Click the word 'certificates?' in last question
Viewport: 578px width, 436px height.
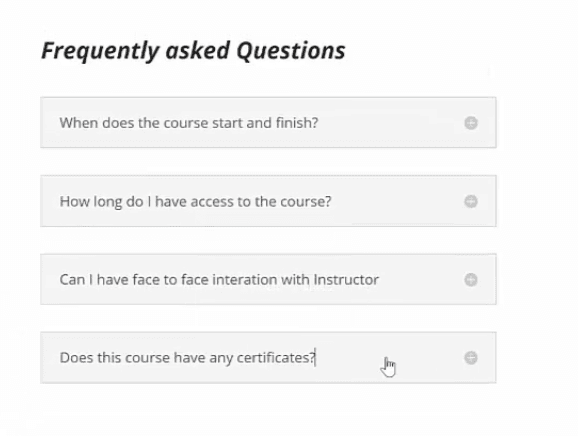pos(276,358)
